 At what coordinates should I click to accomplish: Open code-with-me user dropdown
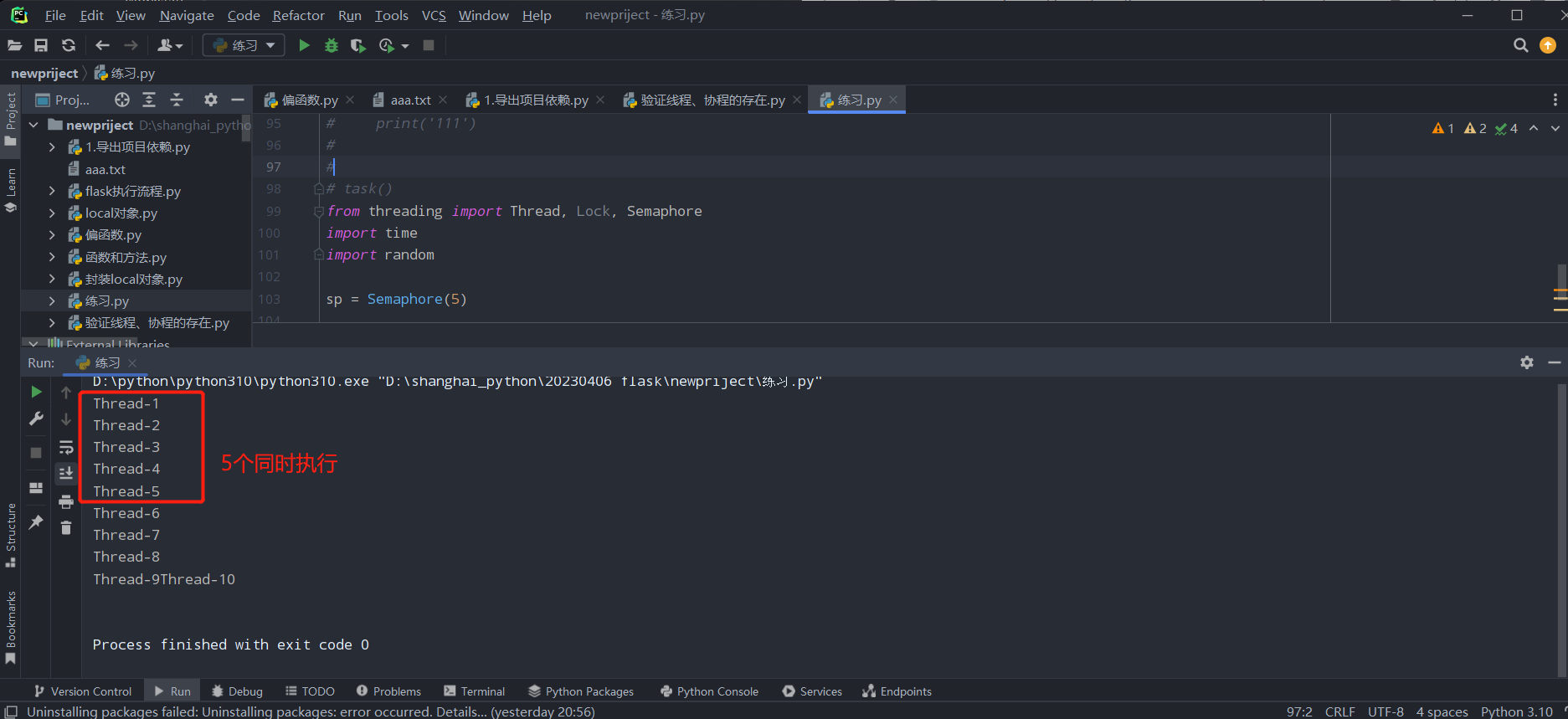click(x=171, y=45)
